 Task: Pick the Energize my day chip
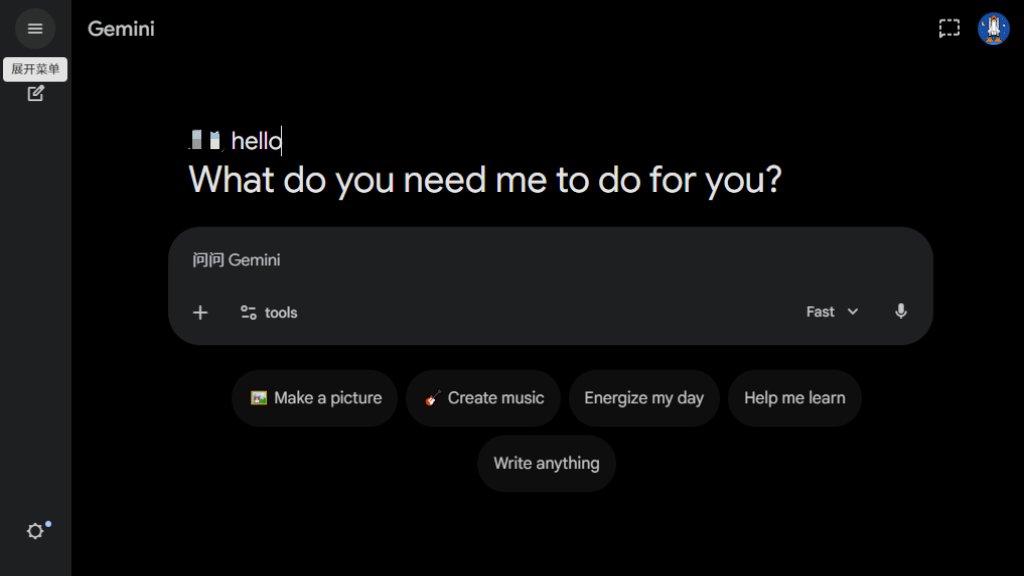tap(644, 398)
